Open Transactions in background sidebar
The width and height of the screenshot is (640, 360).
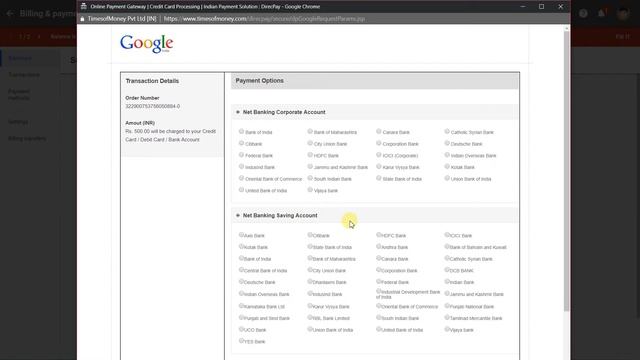(24, 75)
